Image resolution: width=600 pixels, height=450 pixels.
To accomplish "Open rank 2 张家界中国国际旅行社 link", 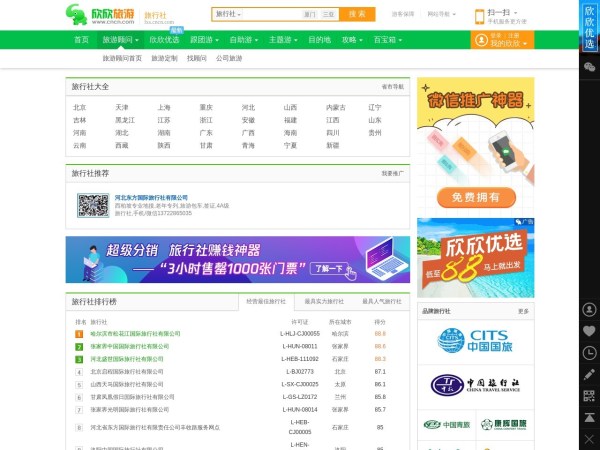I will tap(130, 346).
